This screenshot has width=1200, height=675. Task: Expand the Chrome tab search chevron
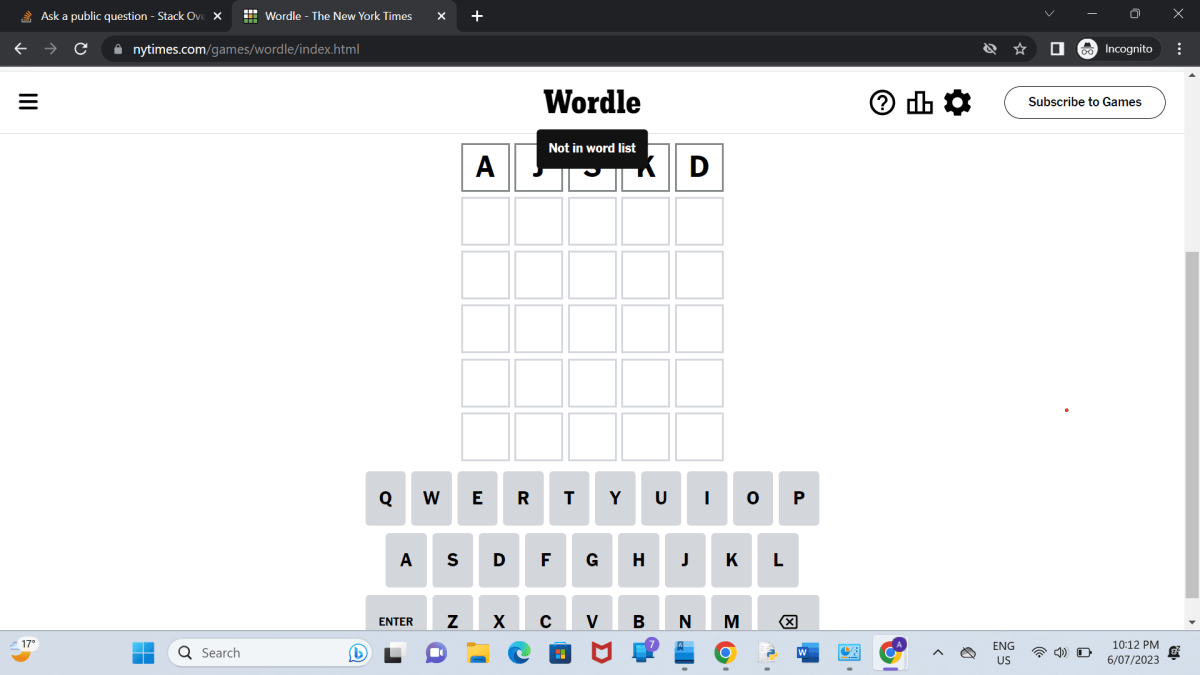tap(1048, 16)
